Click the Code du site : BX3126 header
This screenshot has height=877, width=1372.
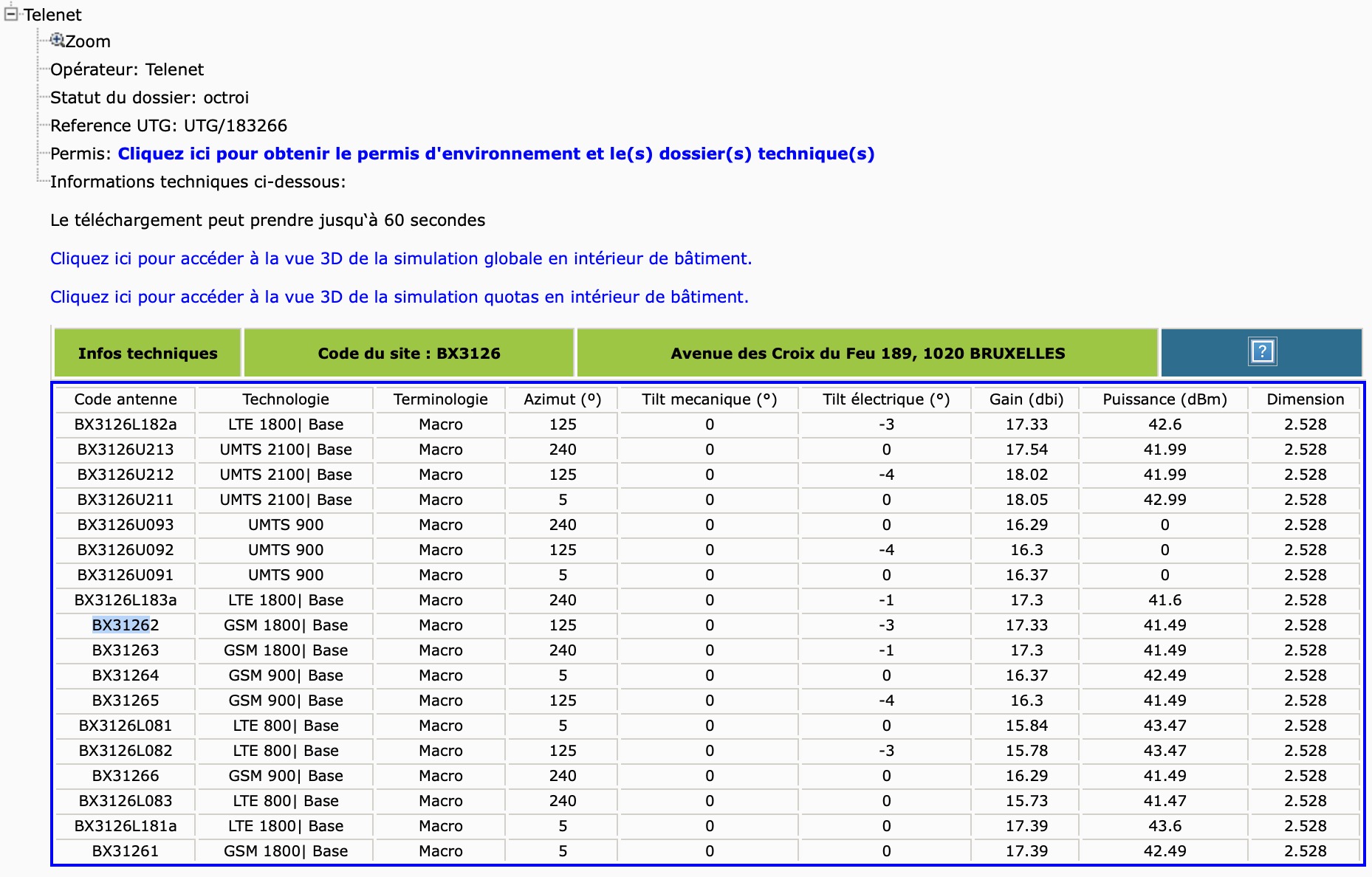[409, 353]
